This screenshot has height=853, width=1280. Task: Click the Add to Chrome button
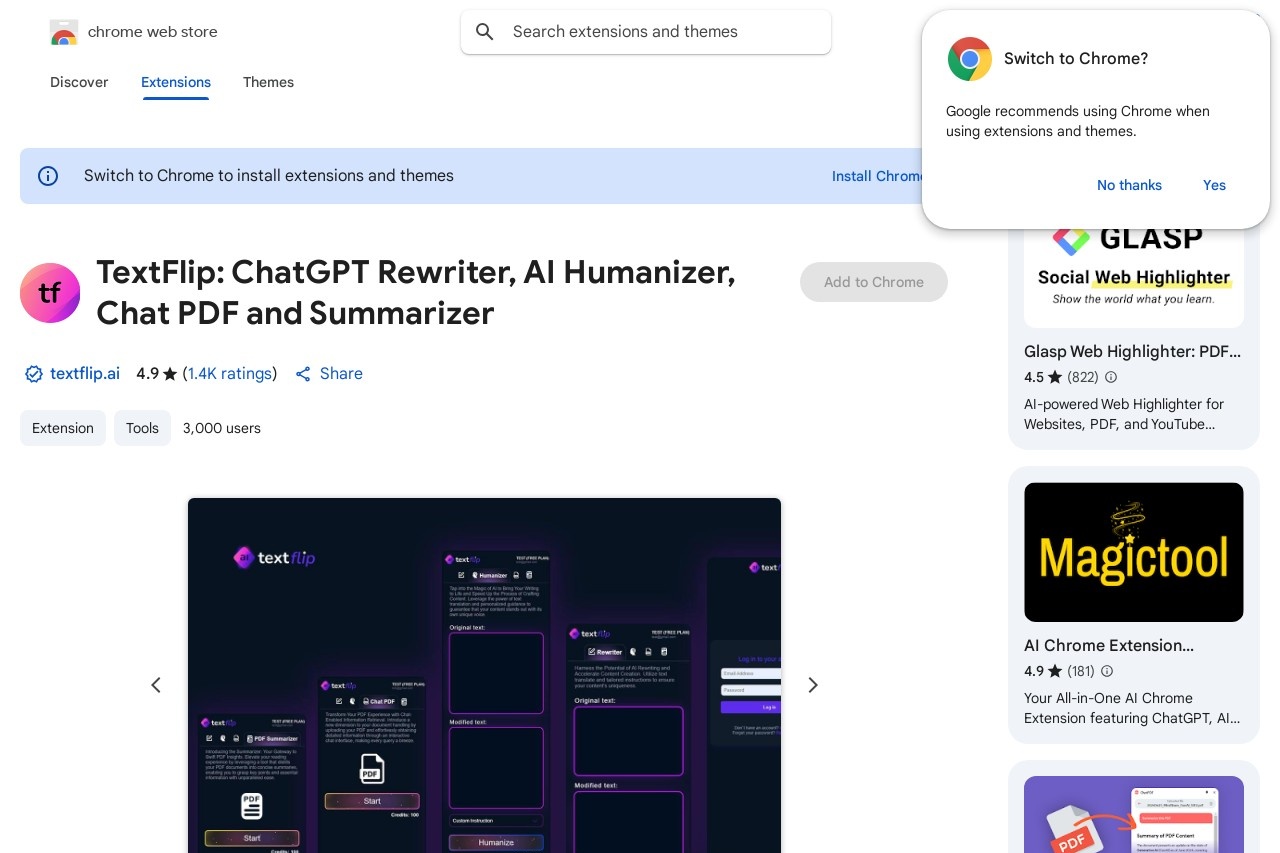coord(874,282)
